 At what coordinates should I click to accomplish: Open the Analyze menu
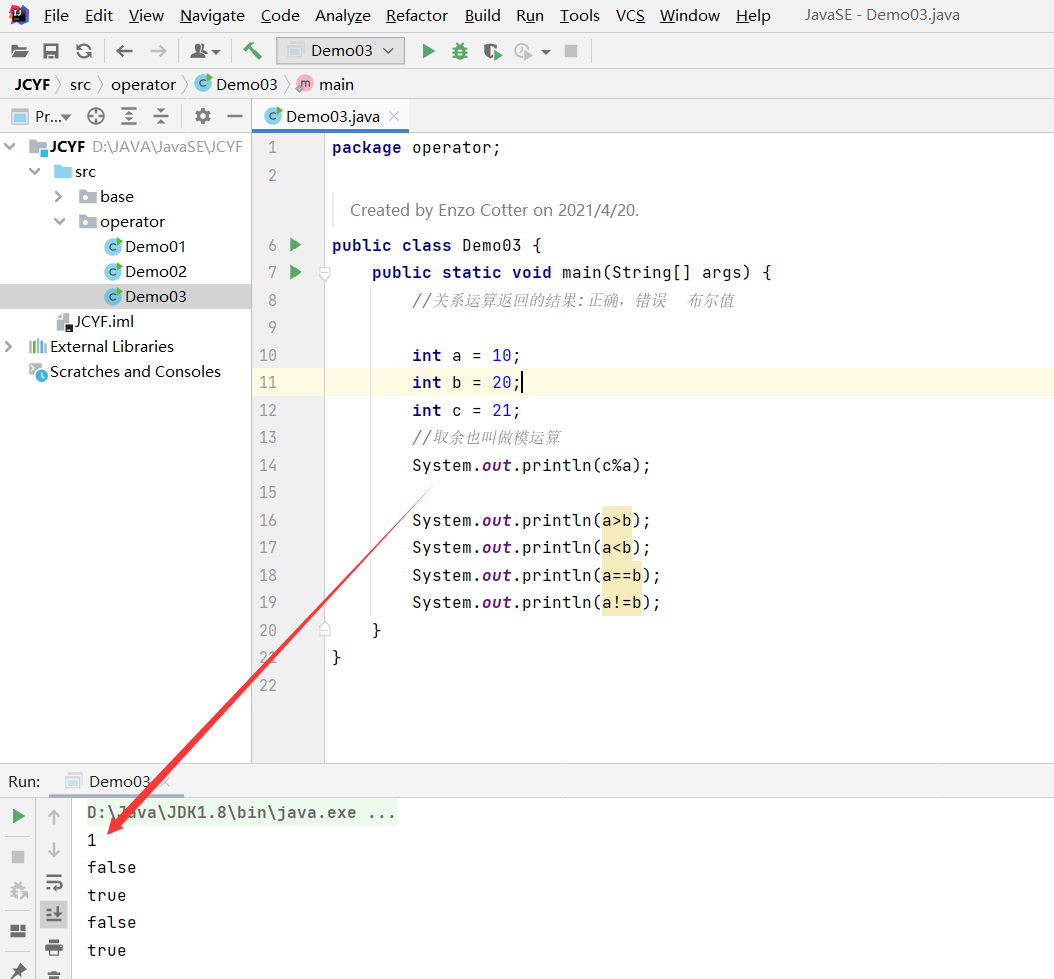(343, 15)
